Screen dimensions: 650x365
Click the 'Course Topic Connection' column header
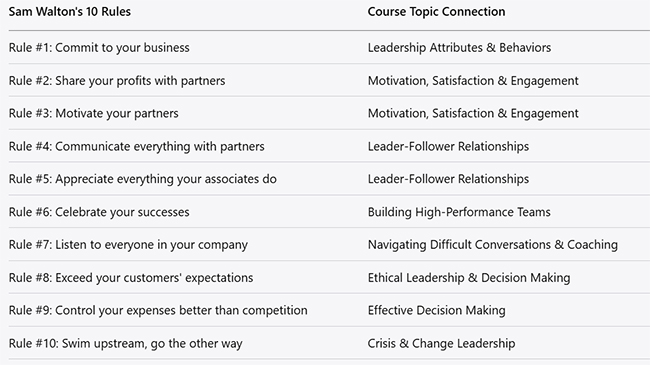pyautogui.click(x=436, y=12)
